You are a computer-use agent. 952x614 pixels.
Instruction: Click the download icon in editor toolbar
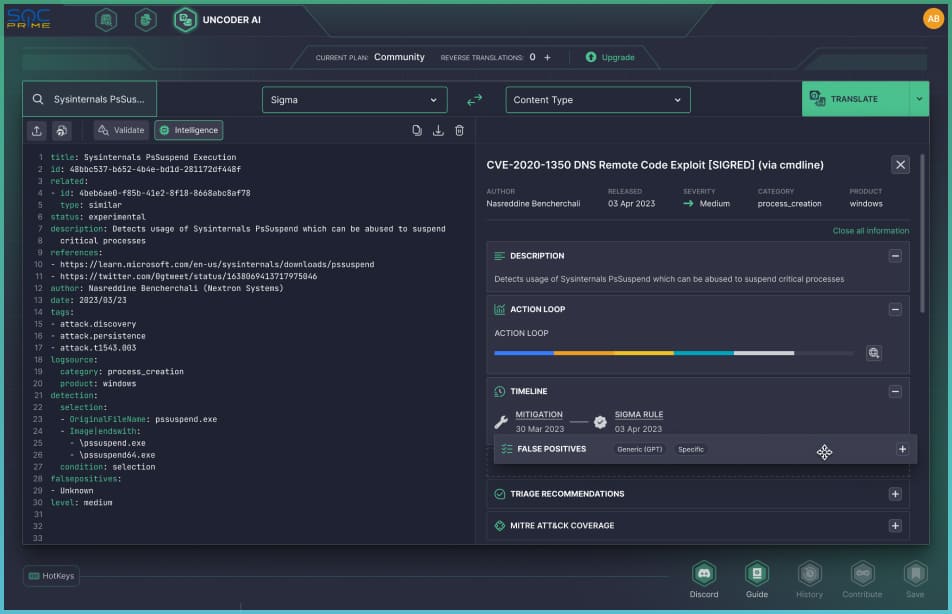click(x=438, y=130)
